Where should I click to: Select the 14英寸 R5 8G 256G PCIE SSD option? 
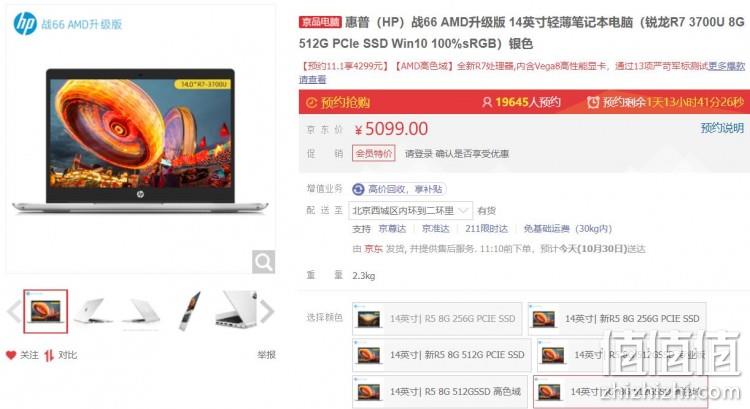pyautogui.click(x=437, y=319)
